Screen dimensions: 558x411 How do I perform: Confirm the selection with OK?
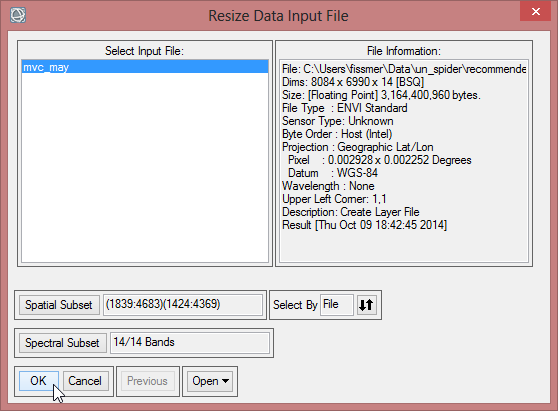[x=39, y=381]
